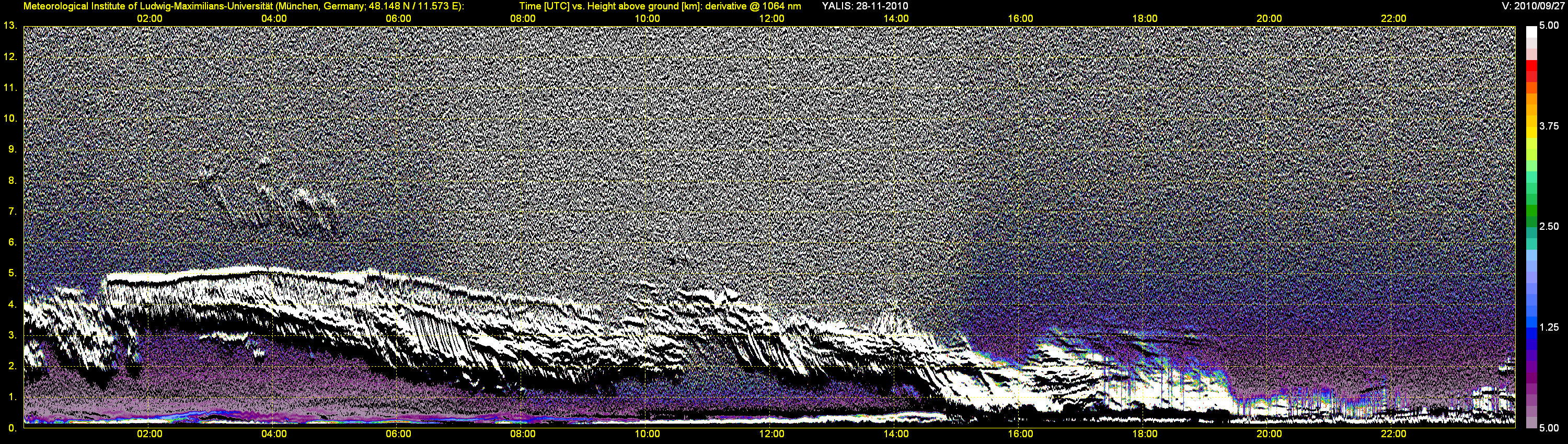
Task: Click the 04:00 label on the bottom time axis
Action: coord(274,434)
